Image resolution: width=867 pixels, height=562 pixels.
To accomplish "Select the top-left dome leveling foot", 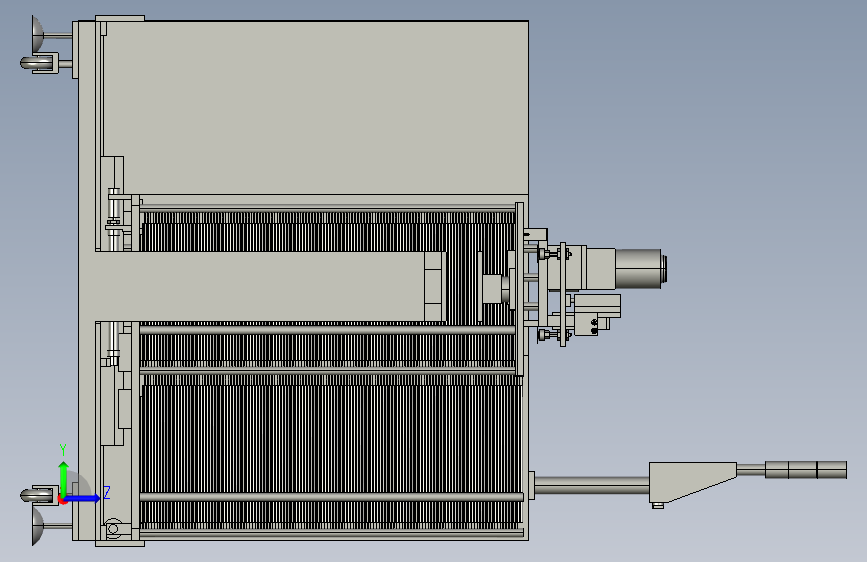I will click(37, 35).
